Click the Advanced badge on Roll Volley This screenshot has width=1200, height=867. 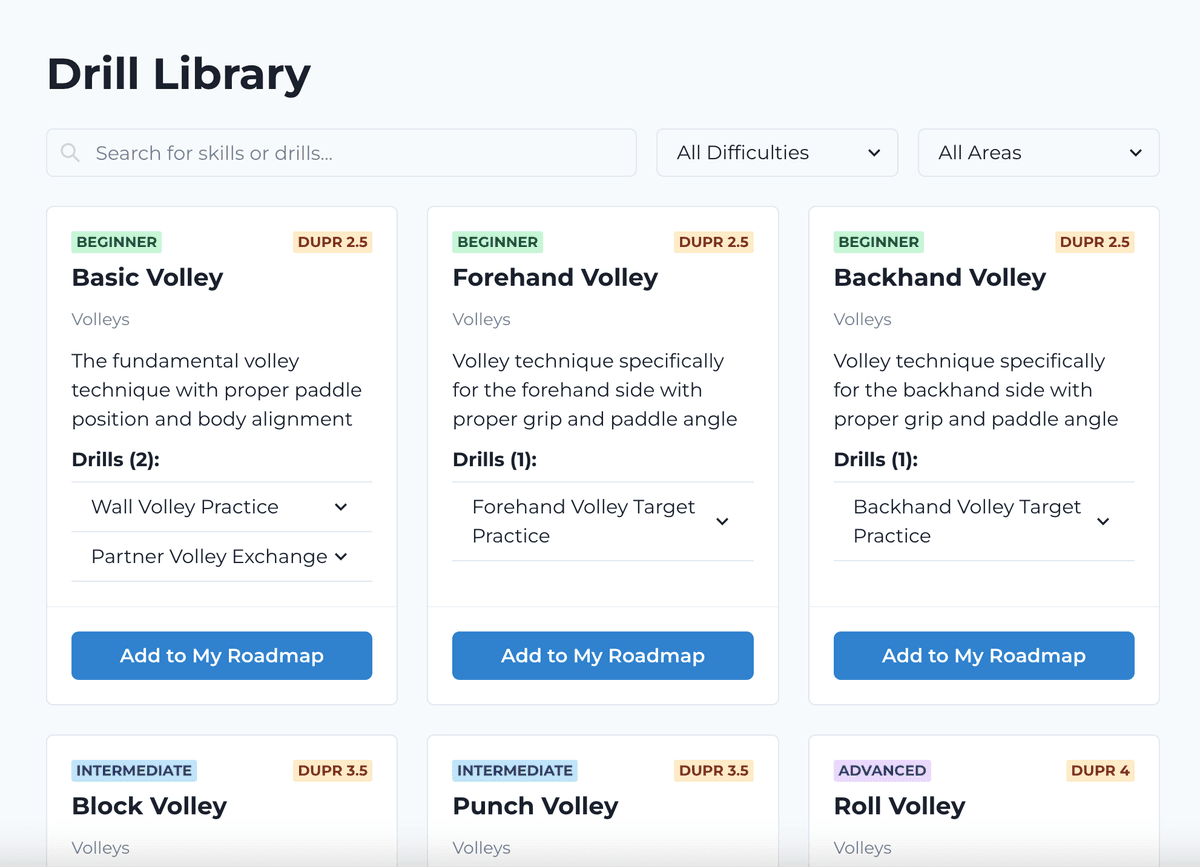(882, 771)
